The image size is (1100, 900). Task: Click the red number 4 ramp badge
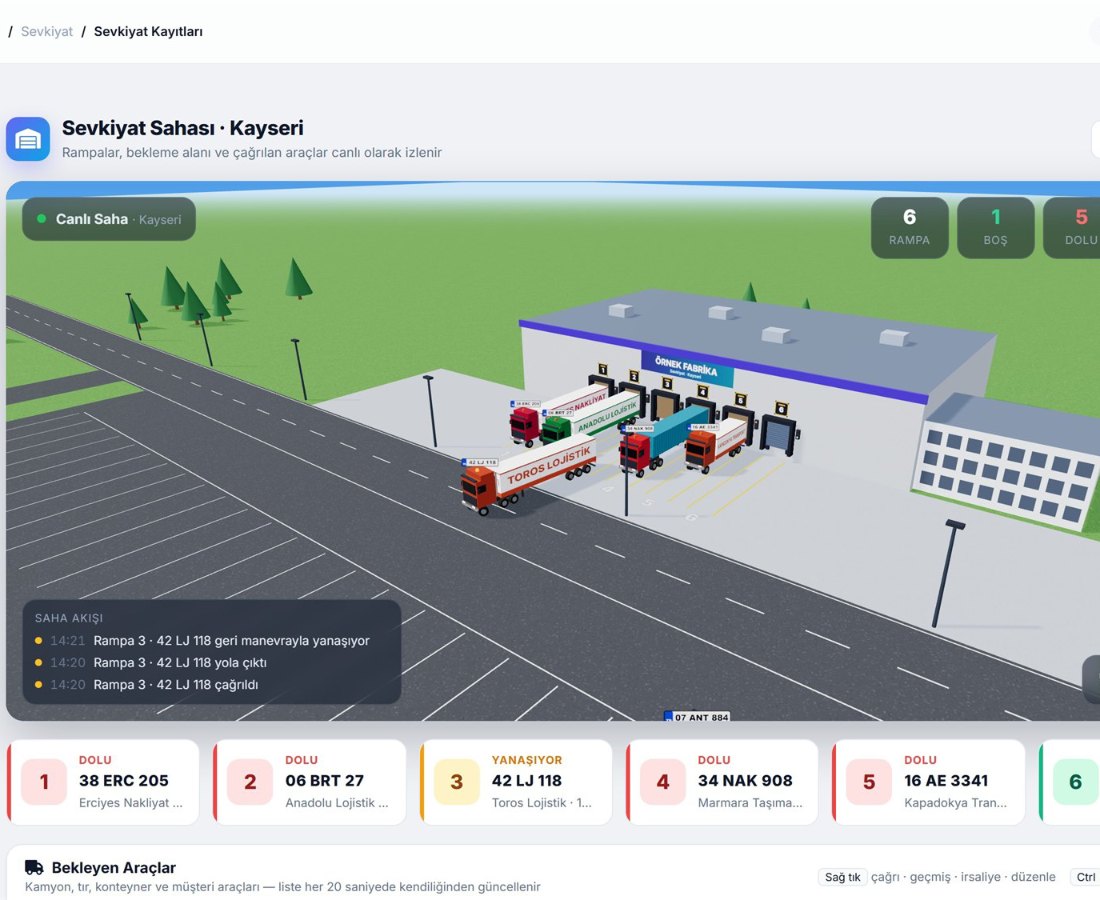[x=663, y=781]
